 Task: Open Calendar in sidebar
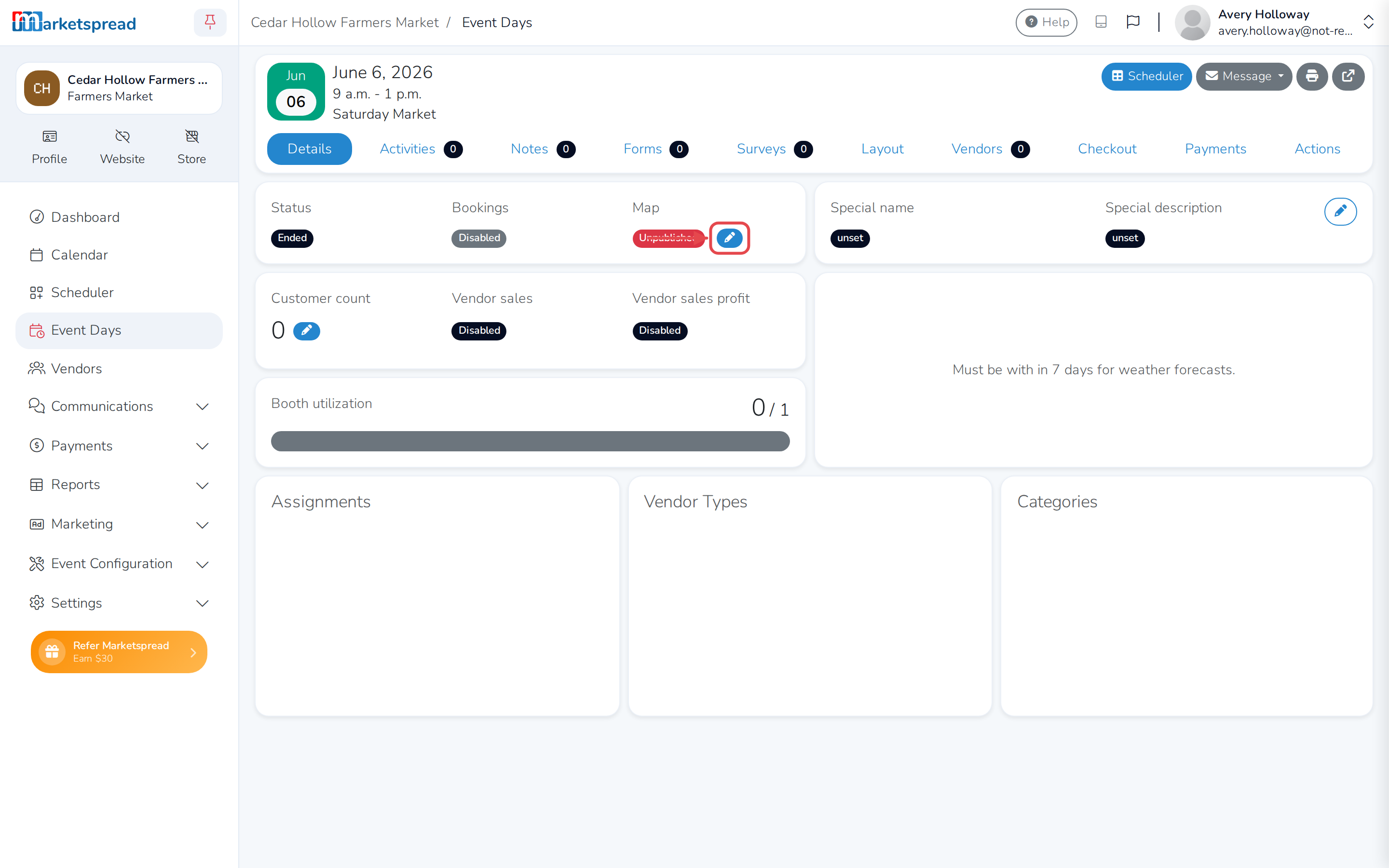click(x=119, y=255)
